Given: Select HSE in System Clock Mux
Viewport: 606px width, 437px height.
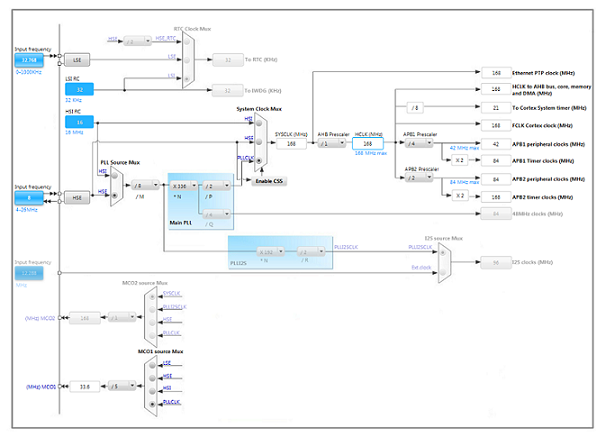Looking at the screenshot, I should tap(259, 142).
